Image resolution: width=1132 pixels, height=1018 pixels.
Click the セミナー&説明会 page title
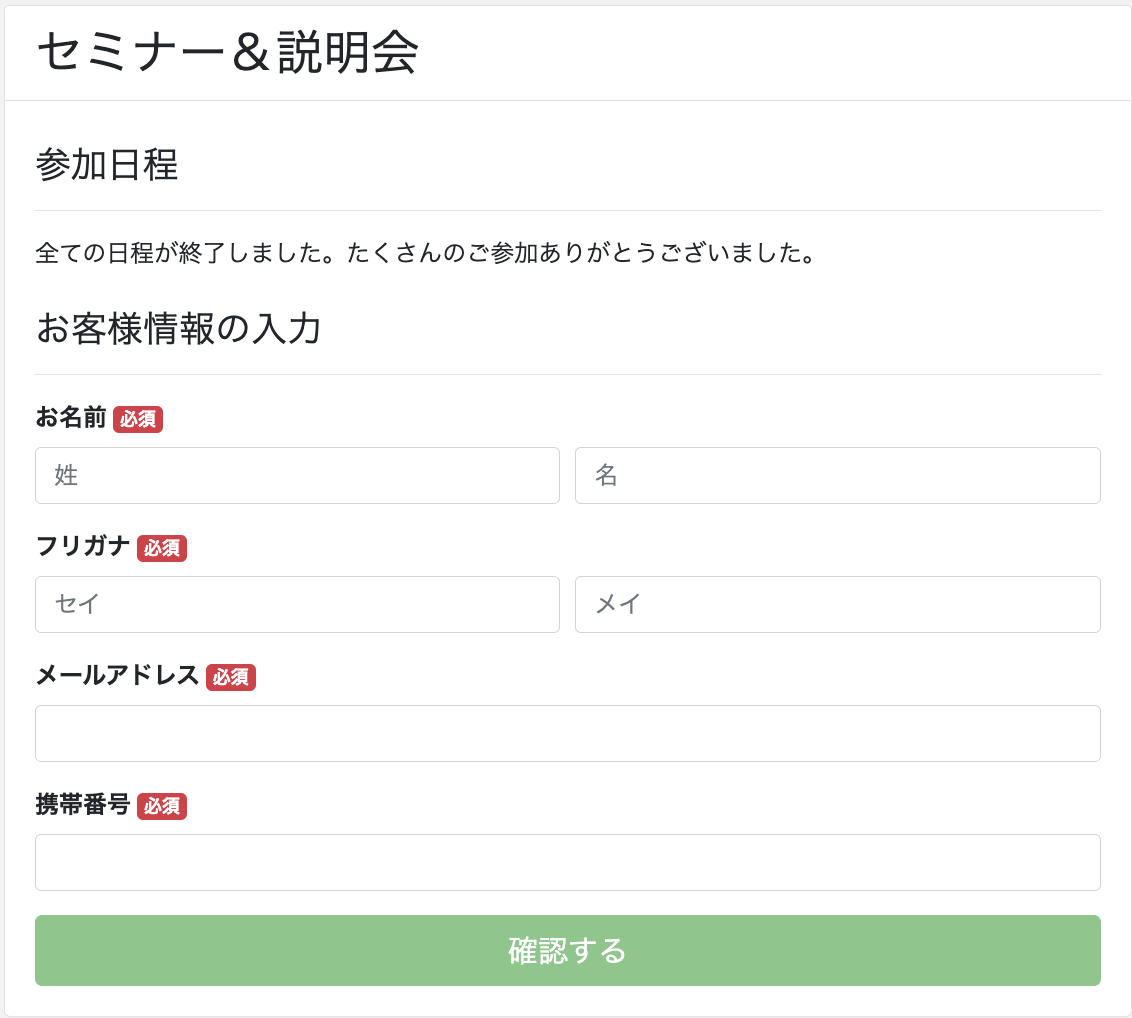coord(227,53)
